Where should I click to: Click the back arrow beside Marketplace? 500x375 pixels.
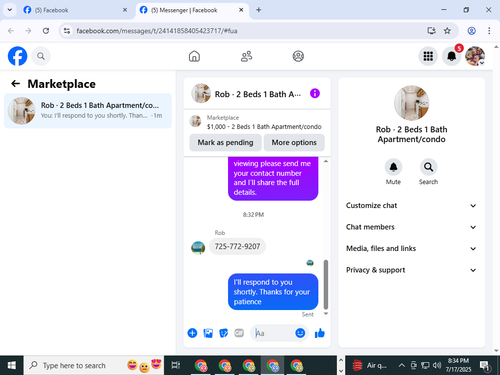pyautogui.click(x=16, y=84)
